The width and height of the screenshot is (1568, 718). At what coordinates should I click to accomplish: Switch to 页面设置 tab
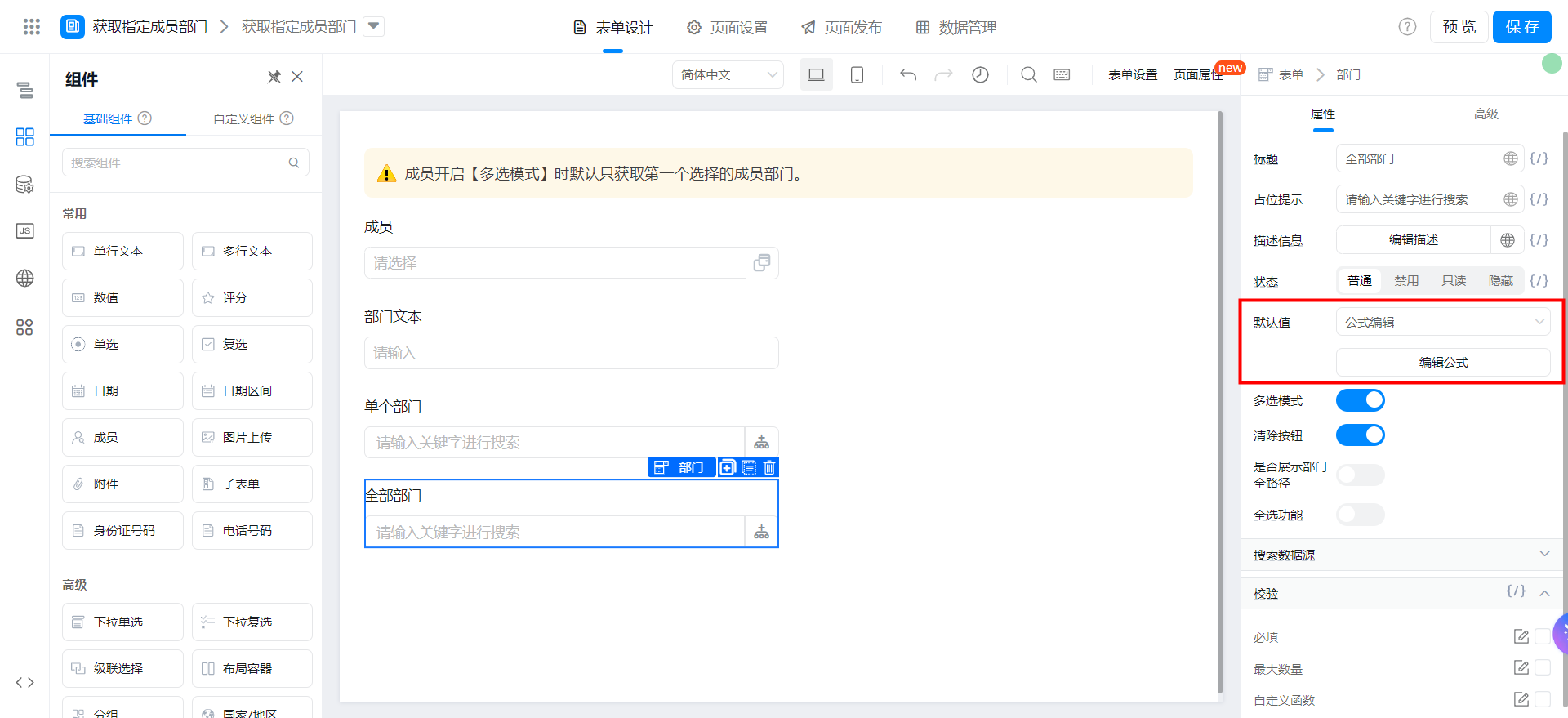728,27
